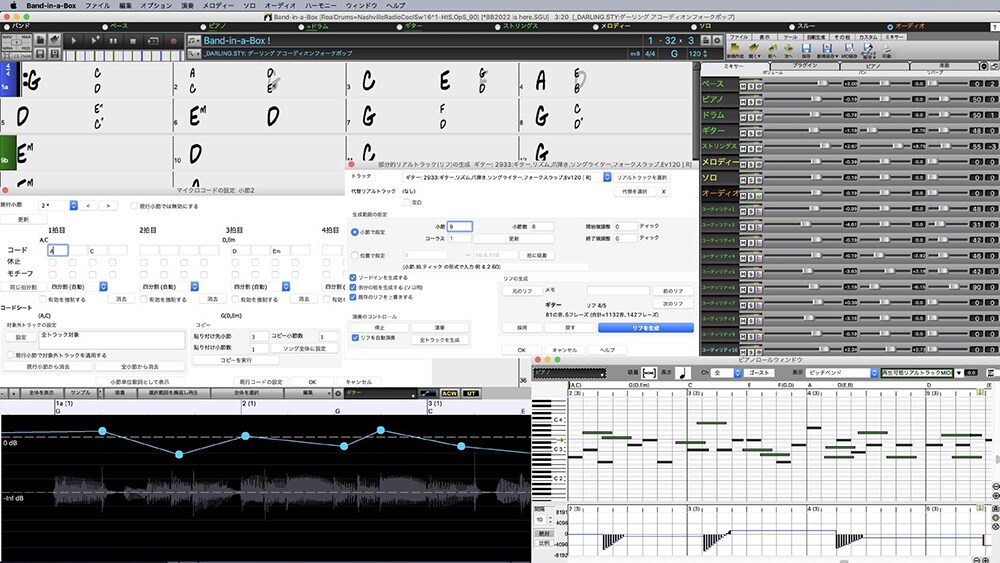Click mixer settings gear icon beside 全般 tab
1000x563 pixels.
(984, 66)
